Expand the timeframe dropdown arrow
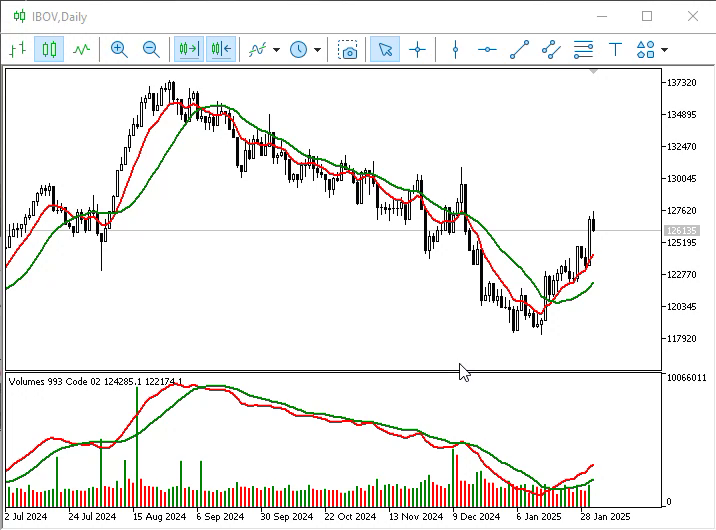Viewport: 716px width, 530px height. [317, 50]
